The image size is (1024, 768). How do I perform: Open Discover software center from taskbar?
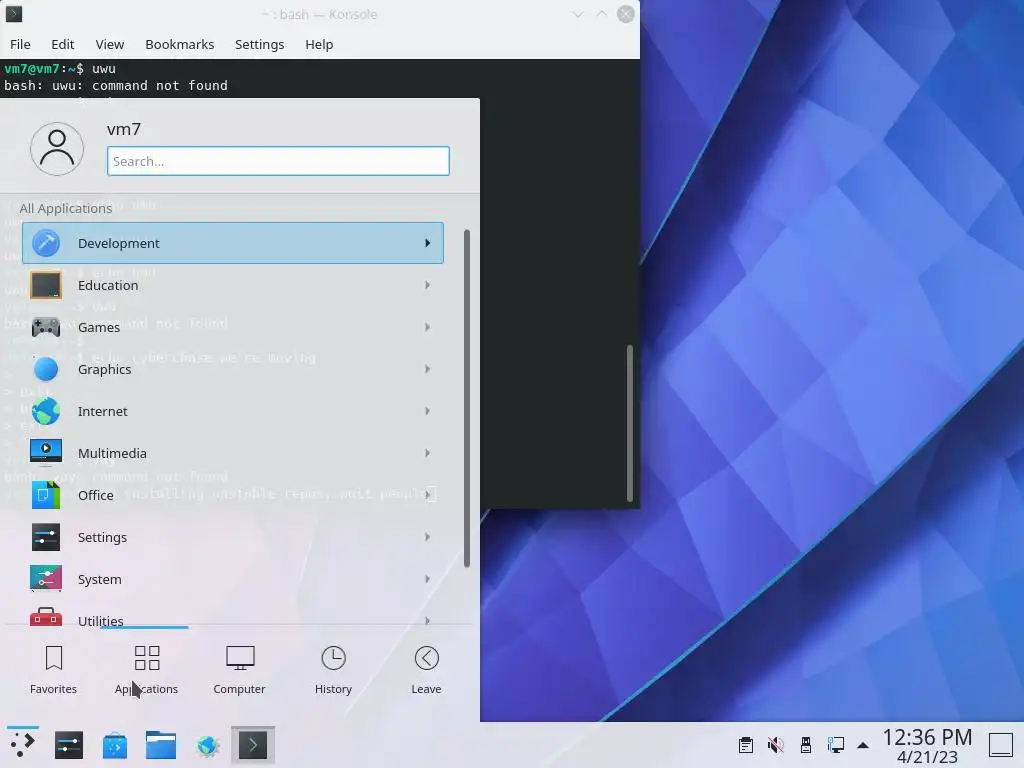tap(115, 745)
